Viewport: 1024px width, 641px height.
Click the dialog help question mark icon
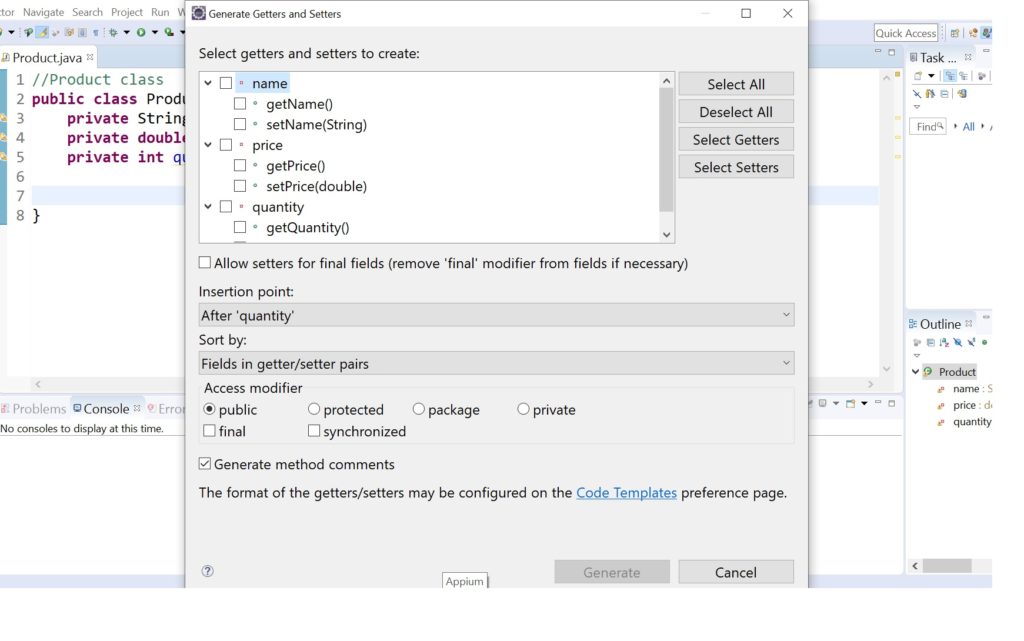(207, 571)
